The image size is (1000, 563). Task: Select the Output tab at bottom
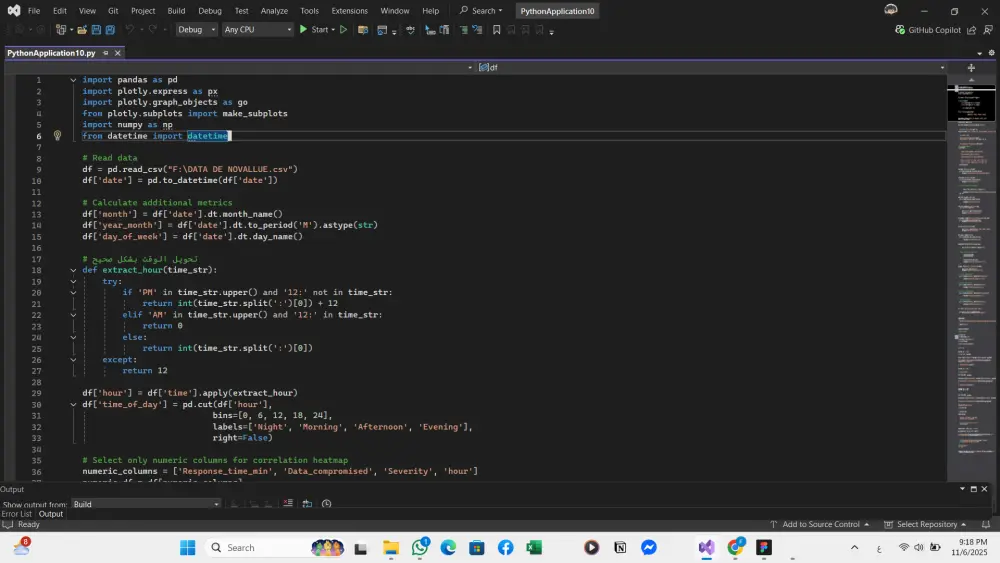pyautogui.click(x=51, y=514)
